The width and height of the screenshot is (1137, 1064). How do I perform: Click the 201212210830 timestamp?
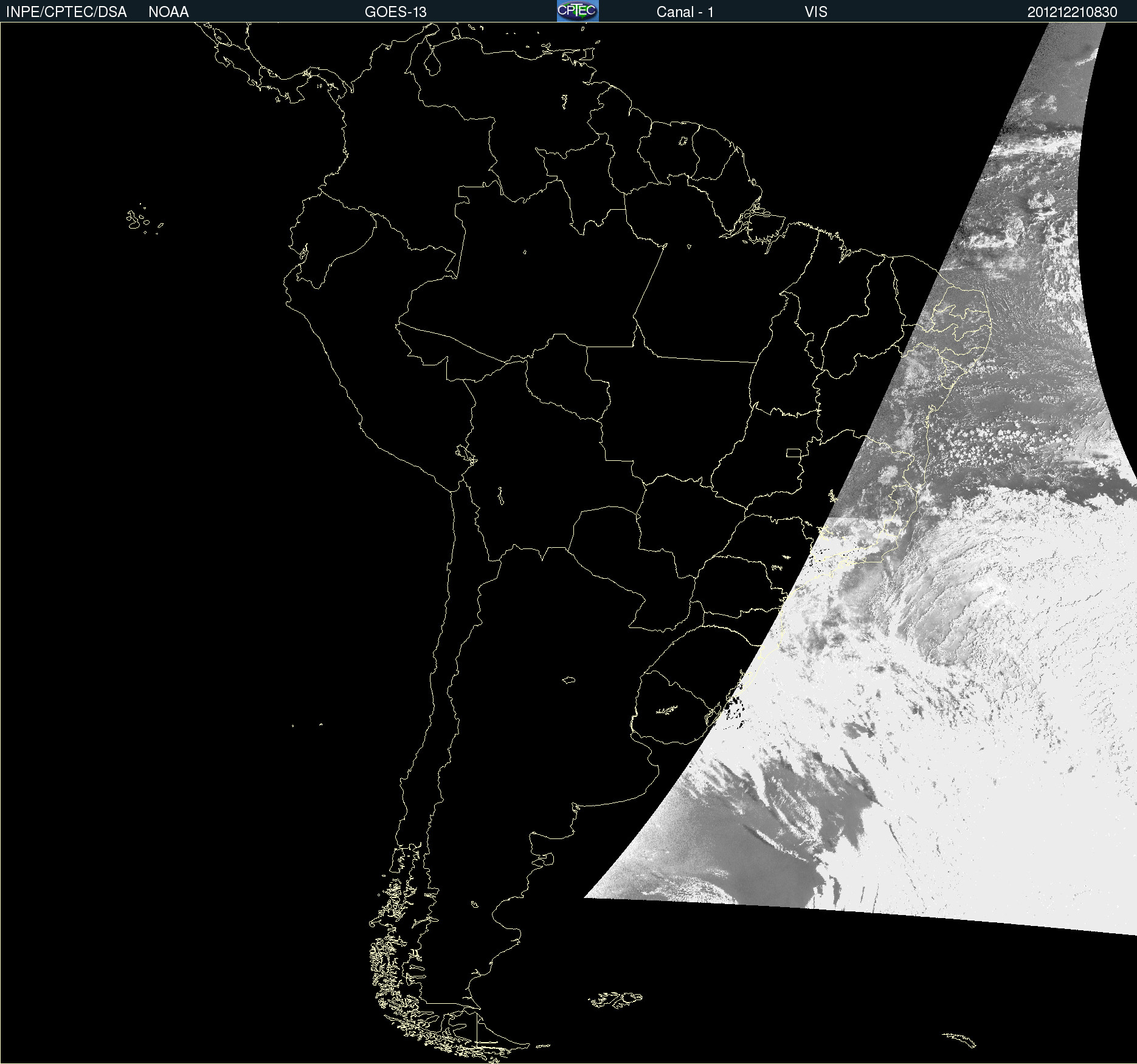pyautogui.click(x=1073, y=12)
